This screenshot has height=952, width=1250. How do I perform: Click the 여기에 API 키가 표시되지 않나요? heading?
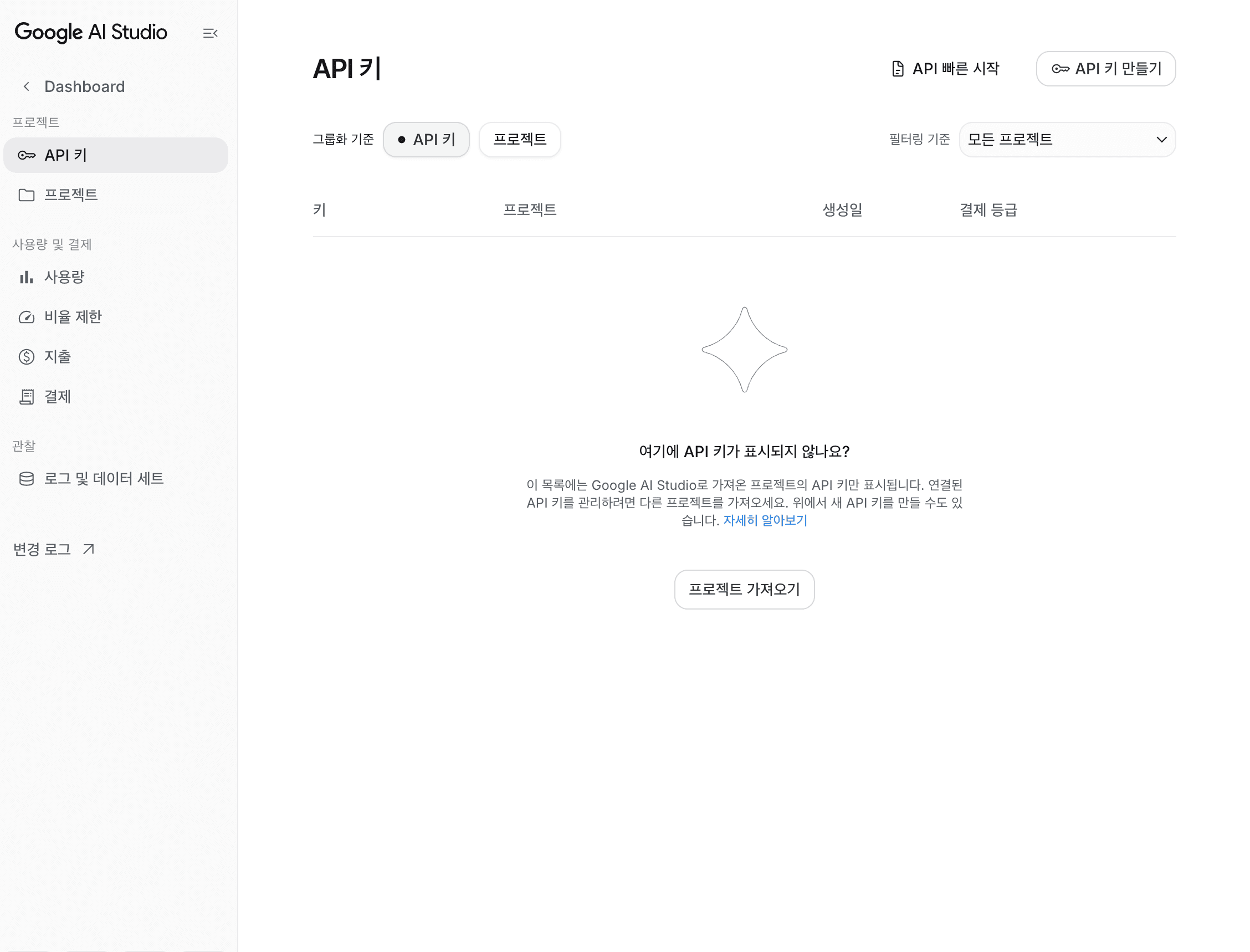click(x=744, y=452)
